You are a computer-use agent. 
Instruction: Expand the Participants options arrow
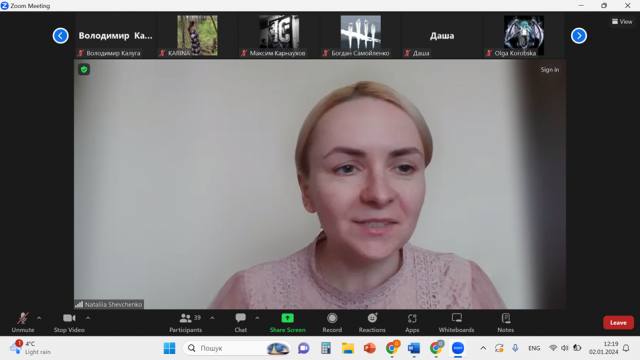pos(212,318)
